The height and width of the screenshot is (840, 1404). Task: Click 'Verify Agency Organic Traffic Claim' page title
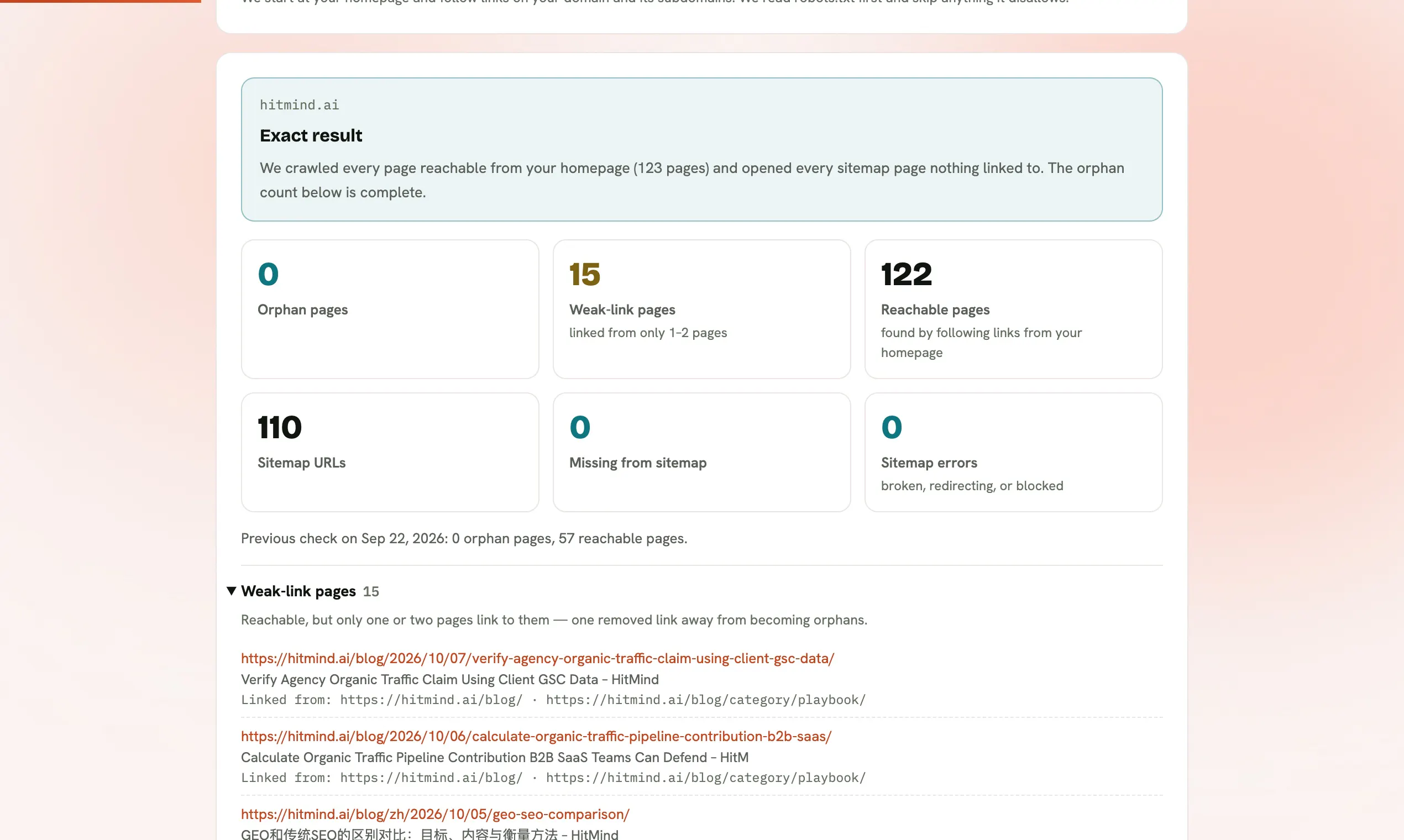(x=449, y=679)
